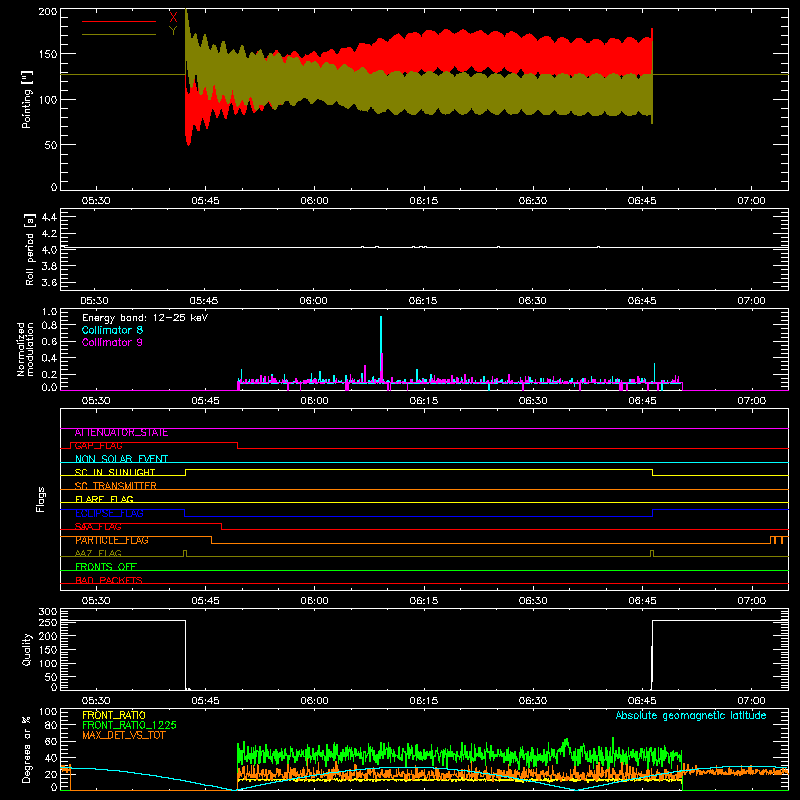Click the GAP_FLAG label
This screenshot has width=800, height=800.
point(98,446)
